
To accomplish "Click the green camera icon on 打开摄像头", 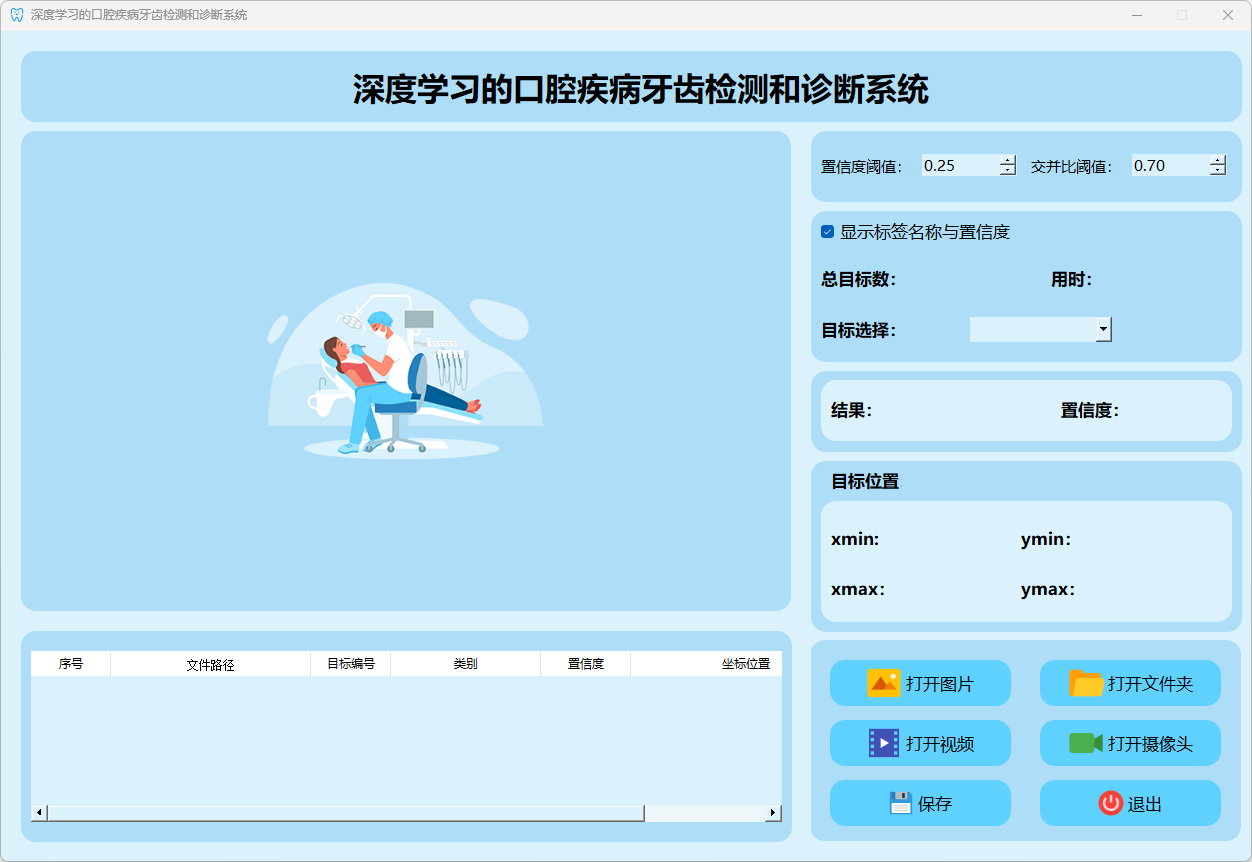I will coord(1085,743).
